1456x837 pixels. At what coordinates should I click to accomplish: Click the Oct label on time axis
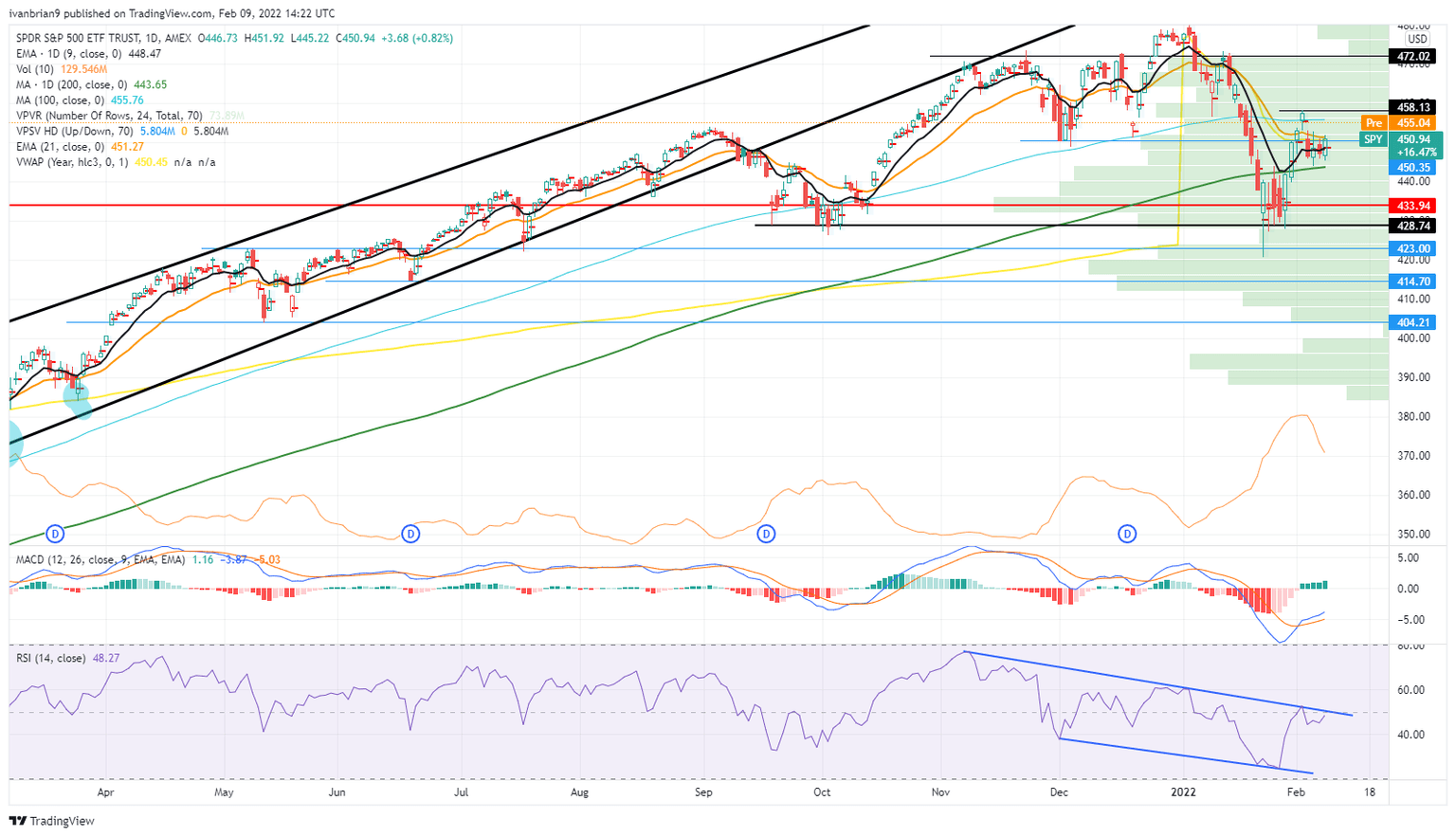click(822, 792)
